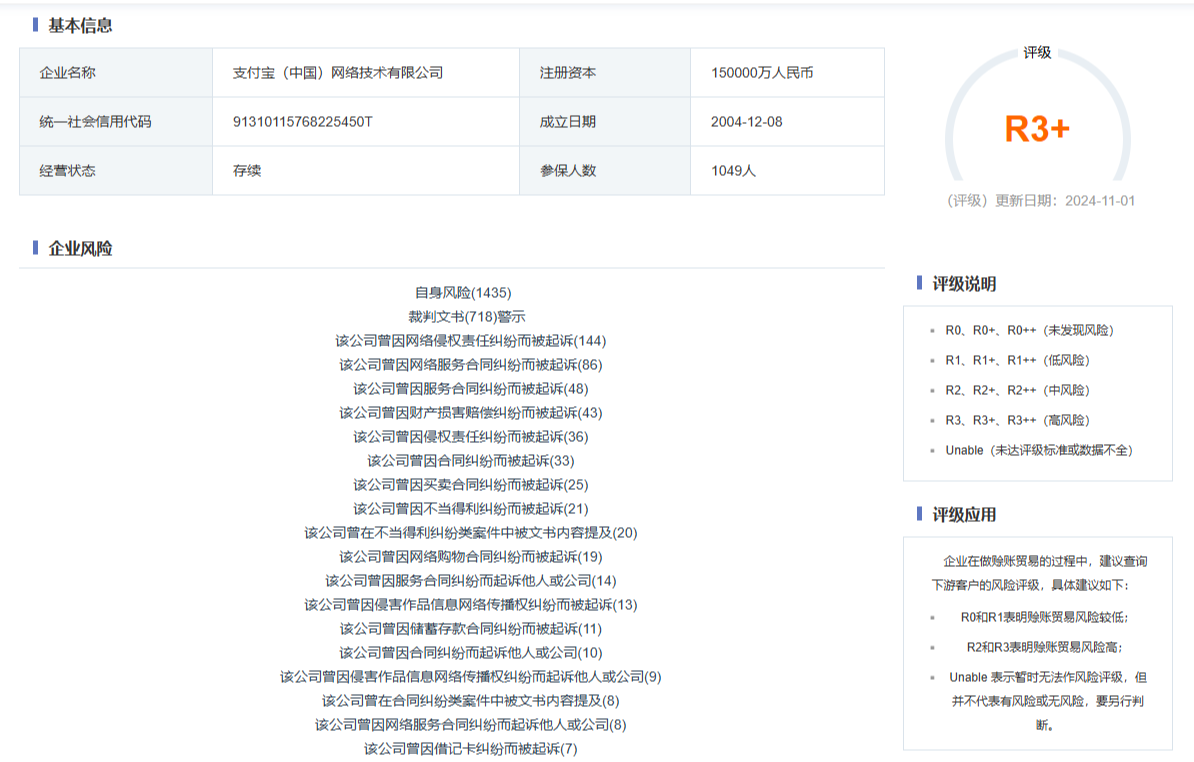Click the 评级应用 heading

(964, 515)
